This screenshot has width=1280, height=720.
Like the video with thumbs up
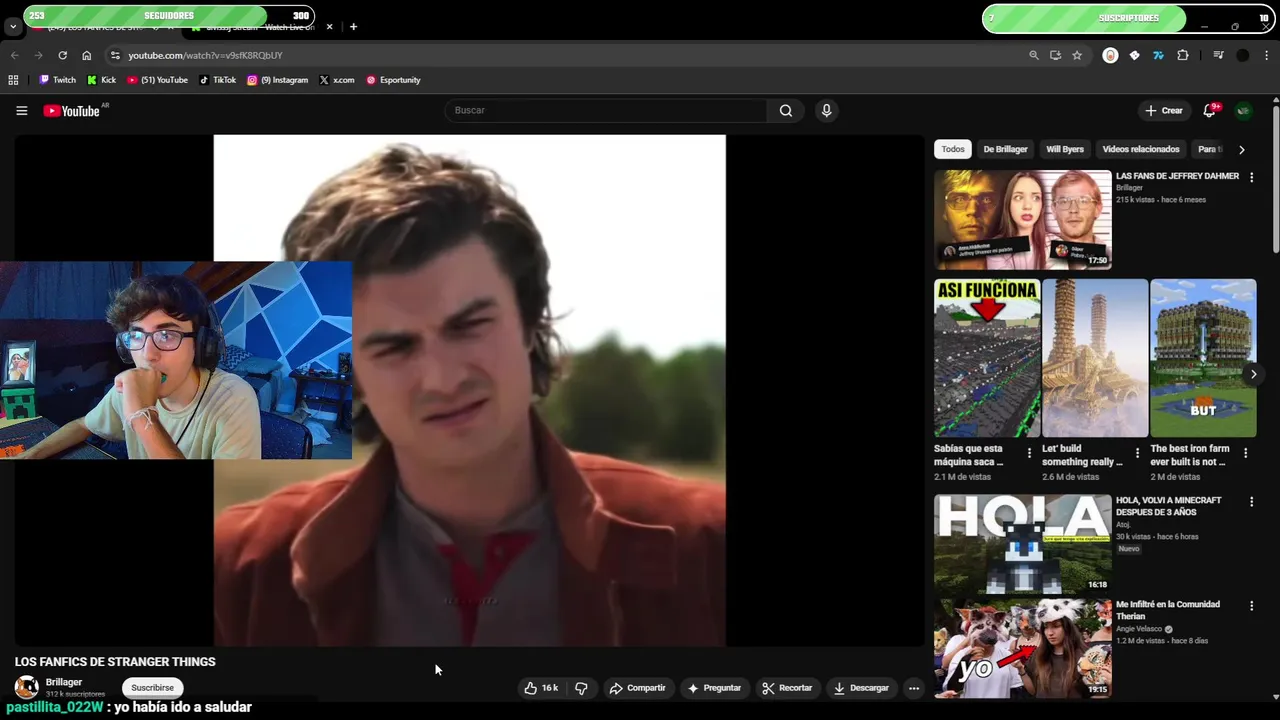(541, 688)
